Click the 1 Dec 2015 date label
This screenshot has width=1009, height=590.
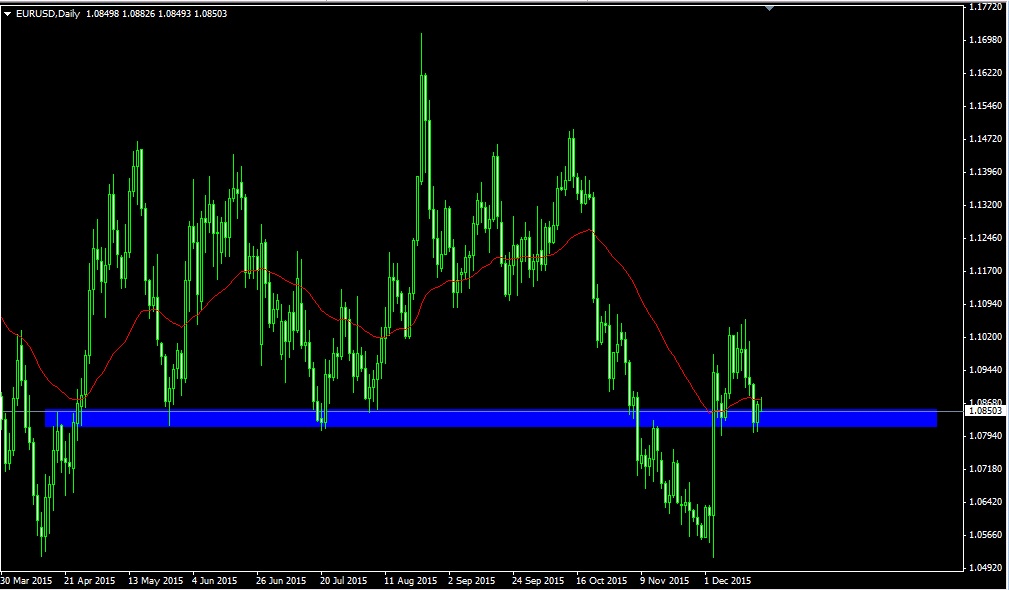[x=728, y=580]
